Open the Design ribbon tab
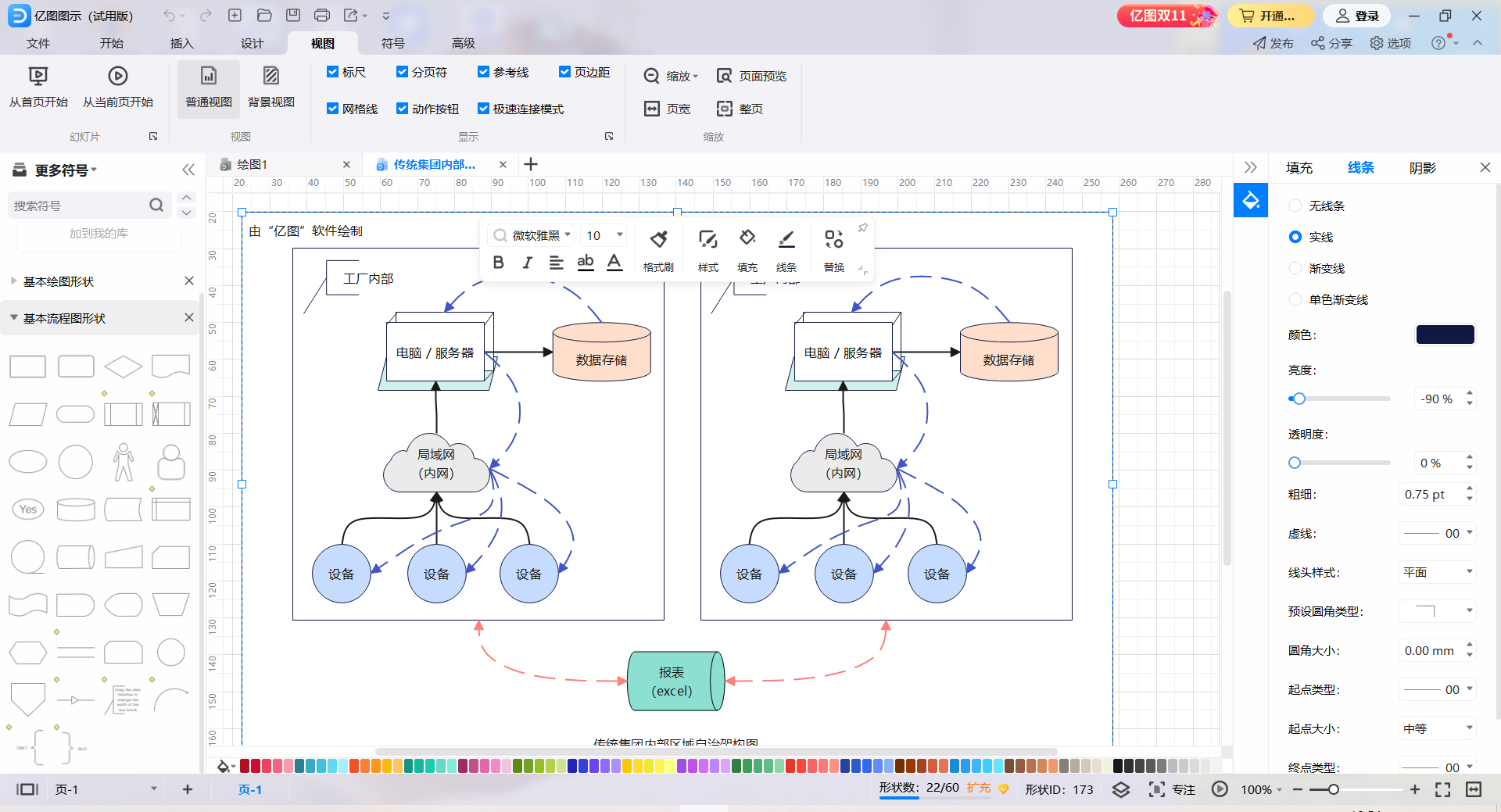The height and width of the screenshot is (812, 1501). click(252, 43)
